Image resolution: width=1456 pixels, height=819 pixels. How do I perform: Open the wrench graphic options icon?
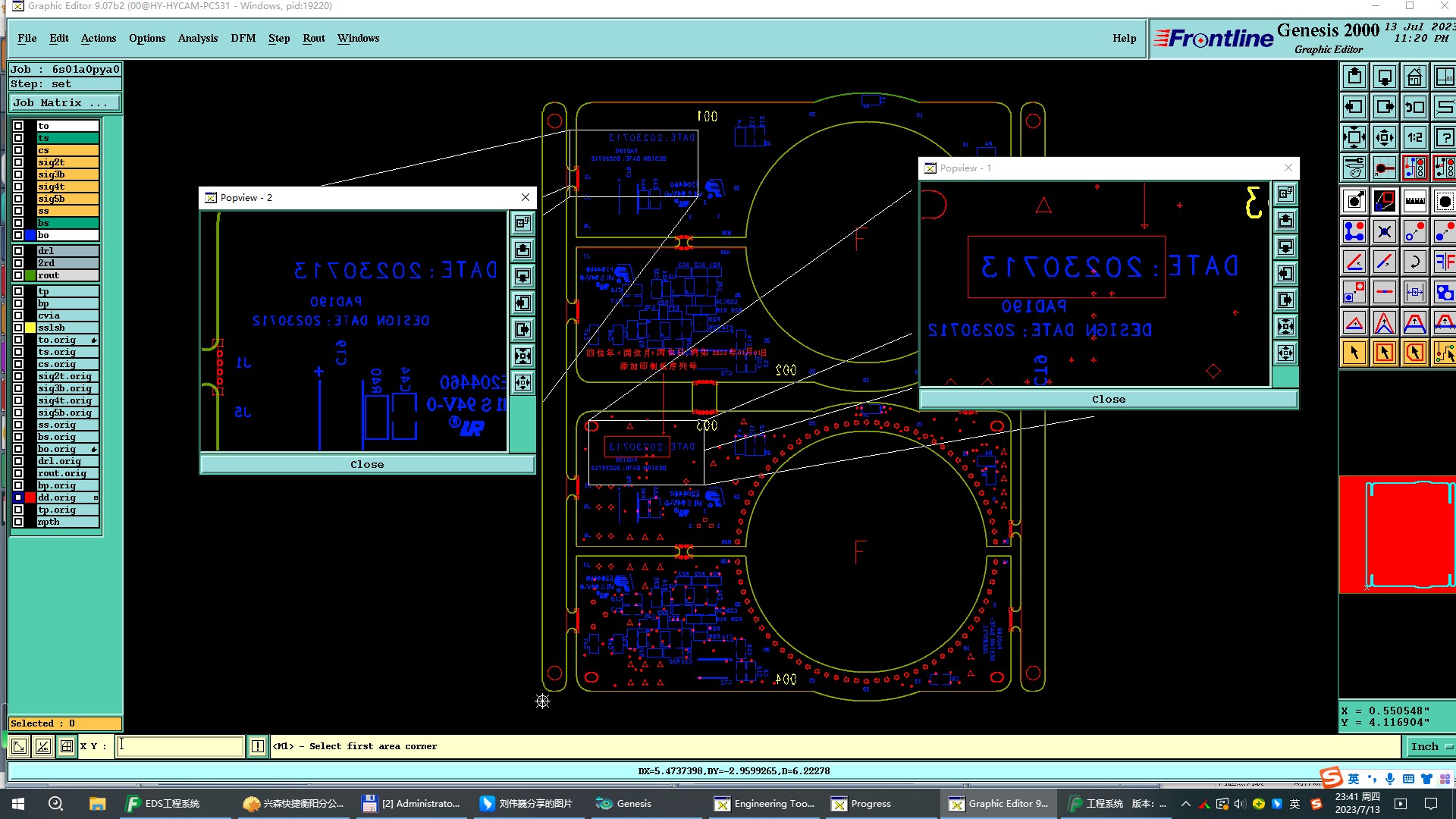[1354, 168]
